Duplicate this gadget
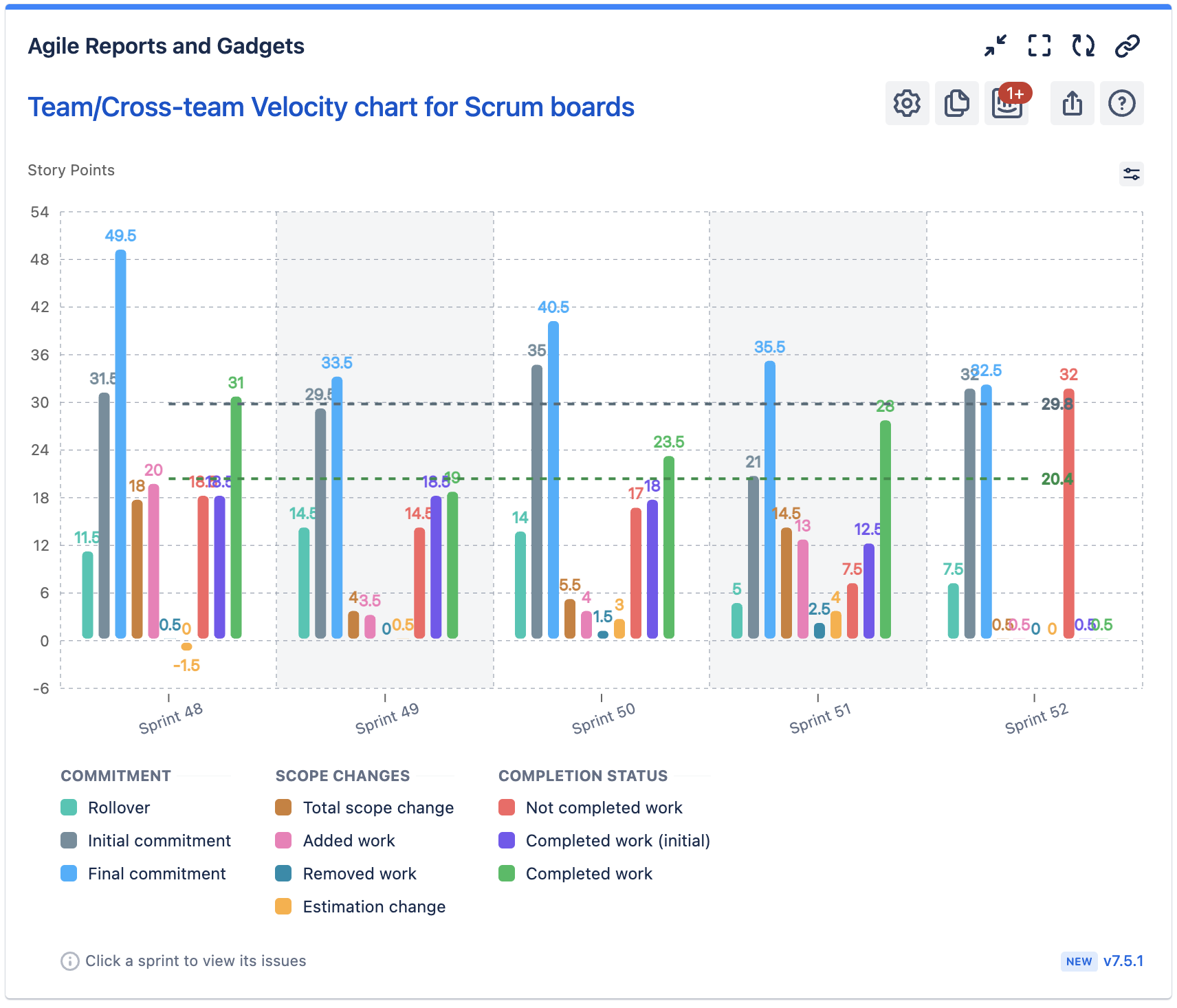This screenshot has height=1008, width=1177. click(957, 103)
